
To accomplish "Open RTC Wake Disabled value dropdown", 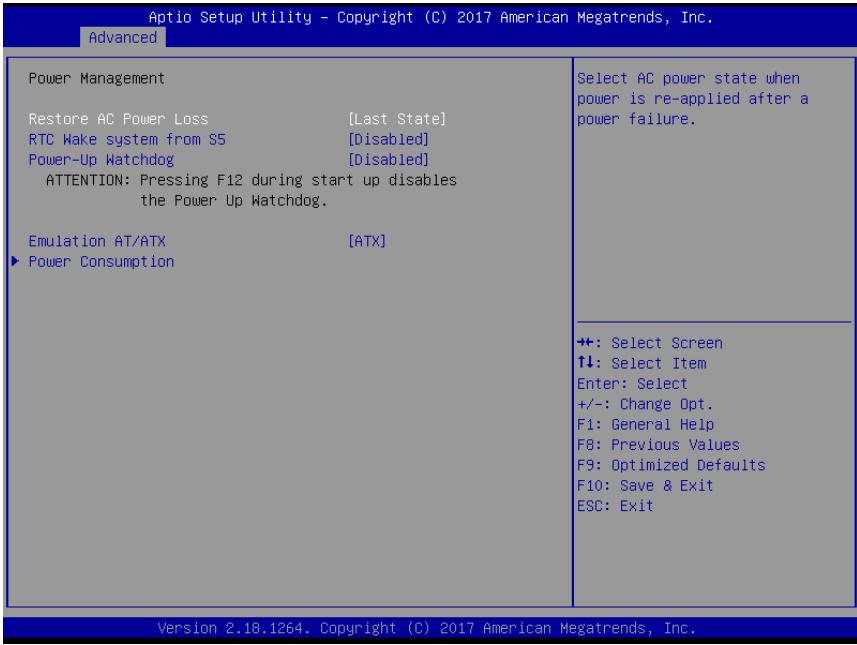I will pos(388,139).
